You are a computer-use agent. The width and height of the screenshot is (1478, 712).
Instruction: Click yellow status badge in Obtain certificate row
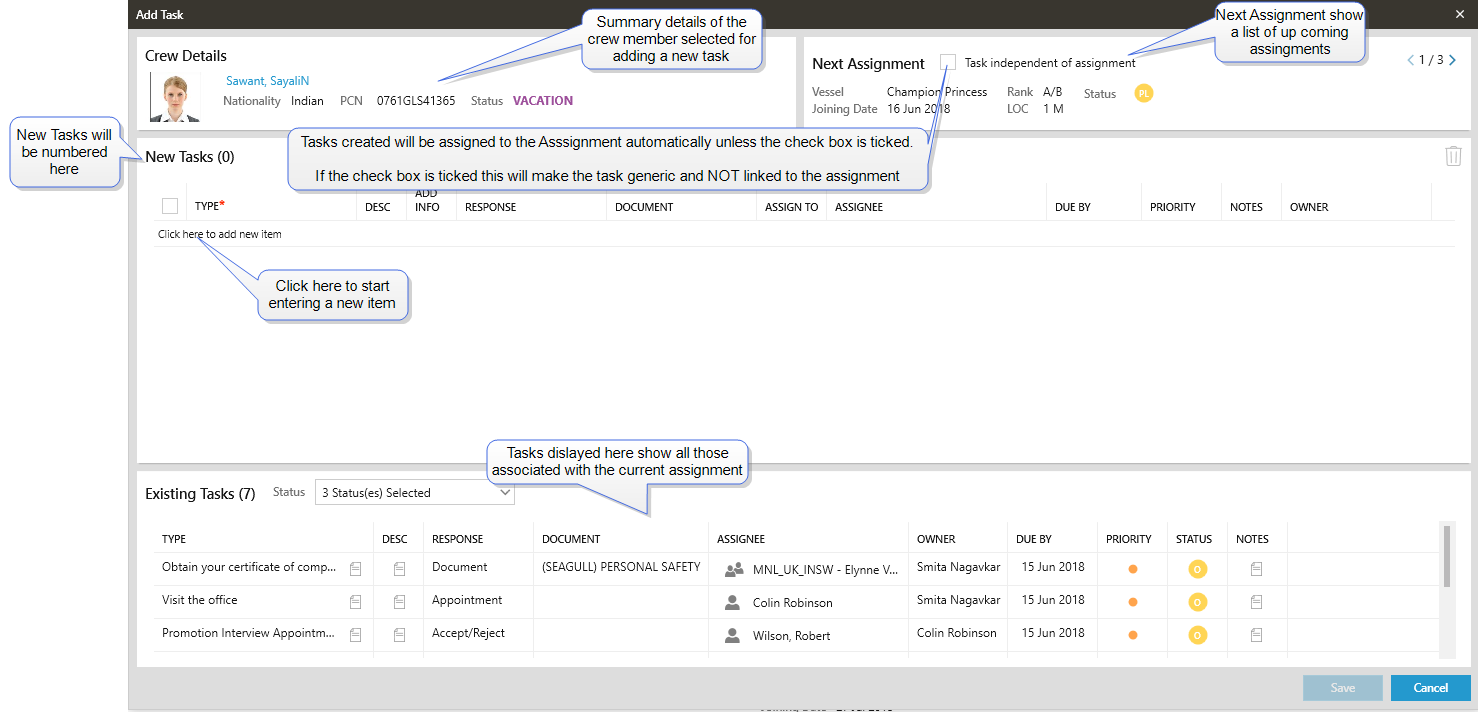coord(1196,569)
